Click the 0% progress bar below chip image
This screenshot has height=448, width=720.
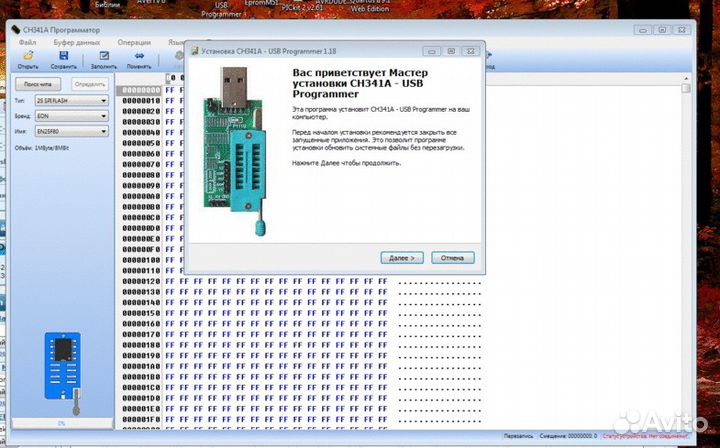[x=62, y=423]
